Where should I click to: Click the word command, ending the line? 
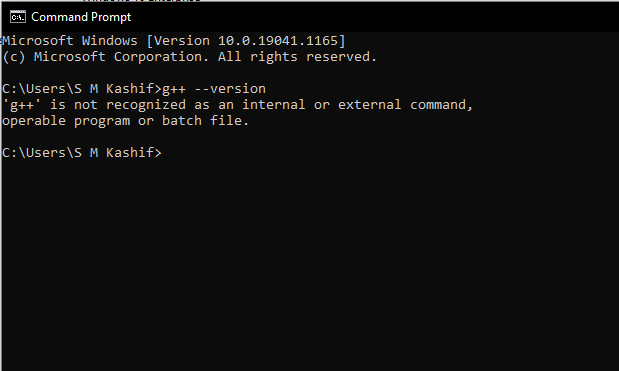click(441, 105)
